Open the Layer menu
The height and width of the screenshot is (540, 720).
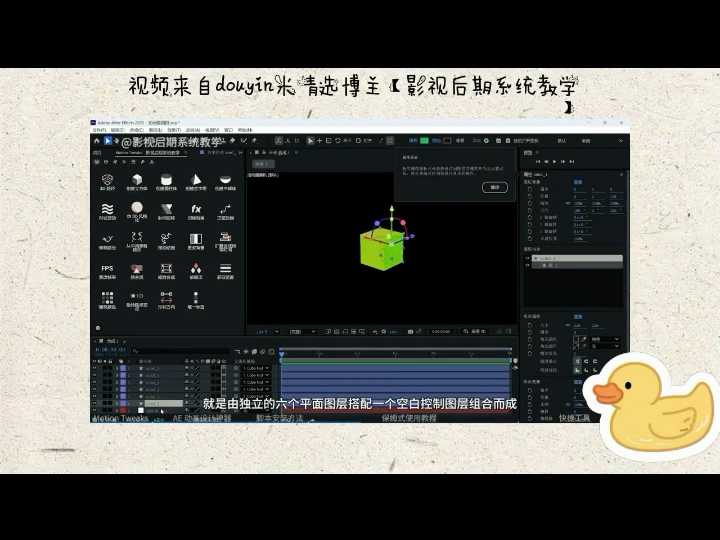pyautogui.click(x=155, y=130)
